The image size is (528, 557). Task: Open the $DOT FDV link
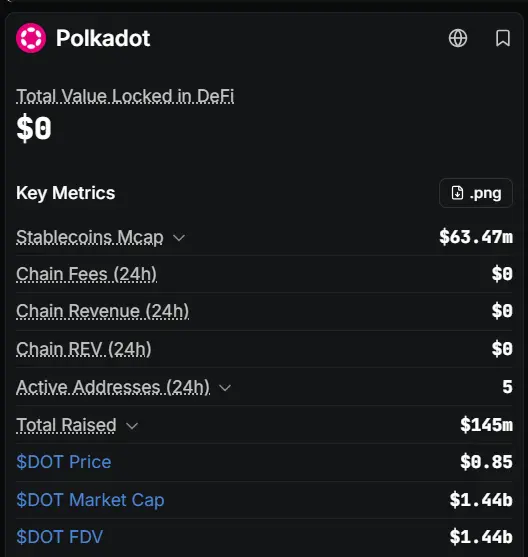click(60, 536)
